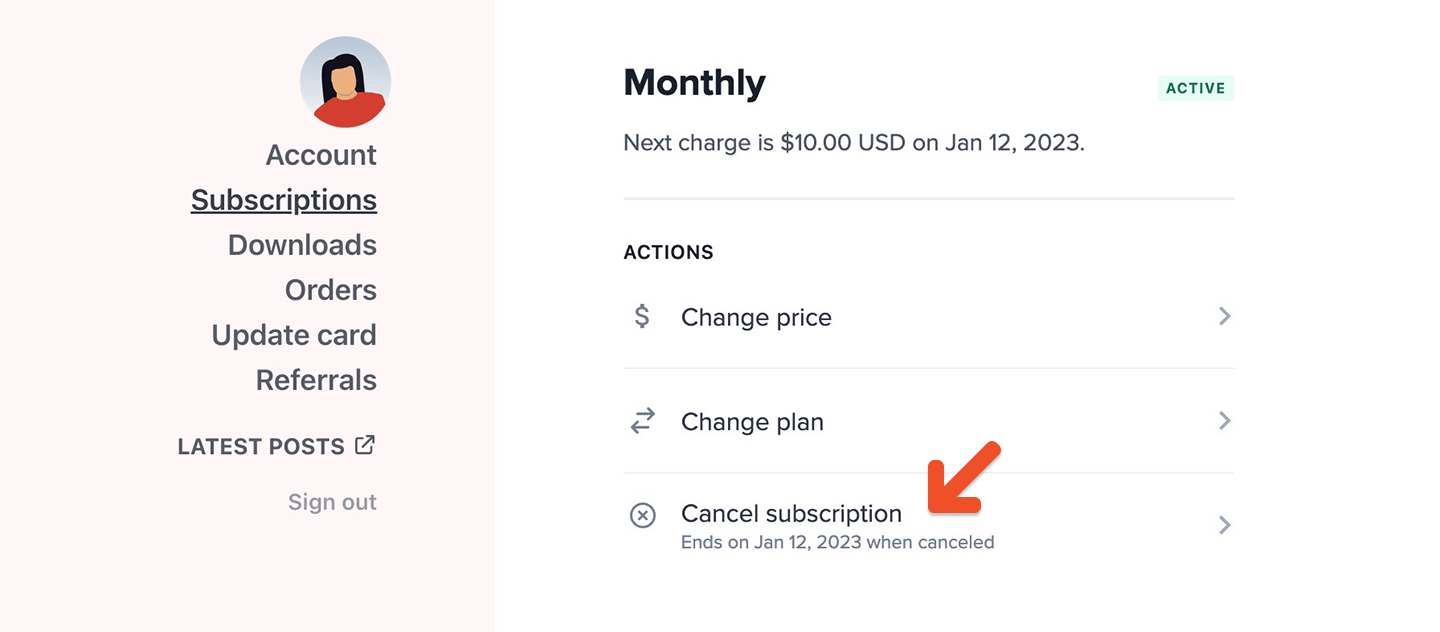Sign out of the account

[x=332, y=502]
